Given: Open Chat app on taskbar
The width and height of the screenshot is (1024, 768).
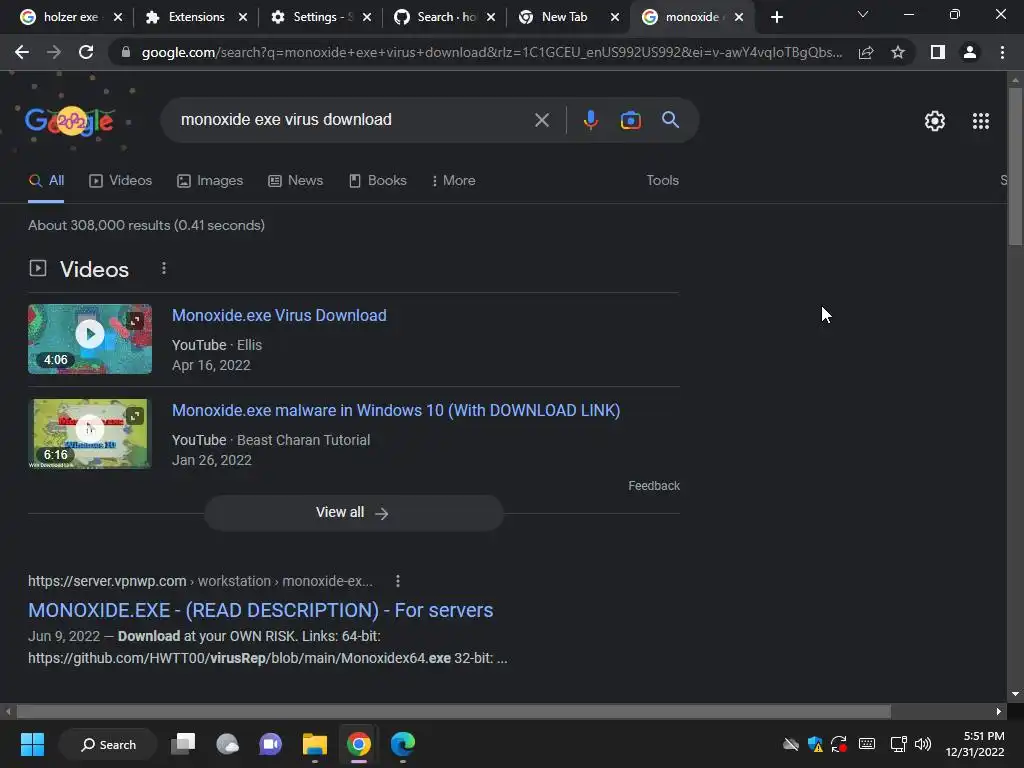Looking at the screenshot, I should [x=270, y=744].
